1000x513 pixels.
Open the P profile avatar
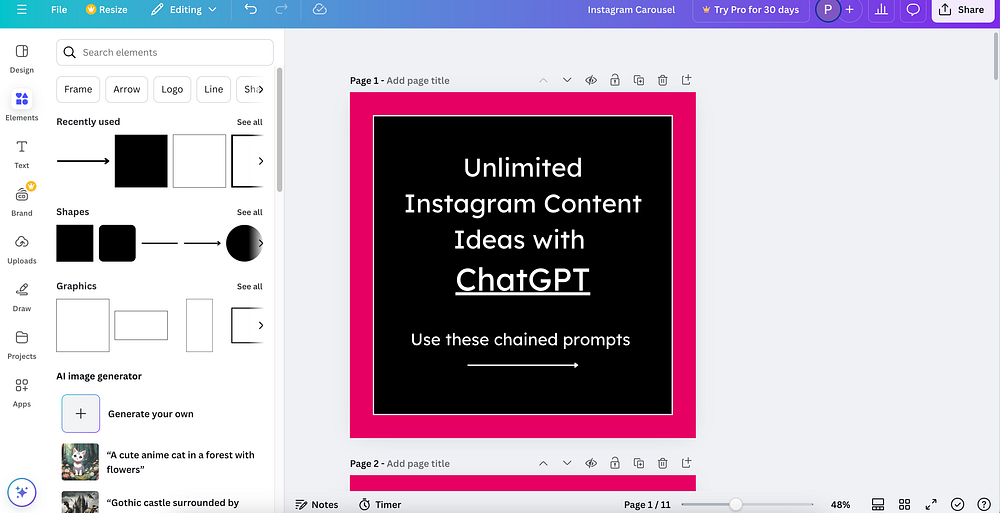coord(828,10)
